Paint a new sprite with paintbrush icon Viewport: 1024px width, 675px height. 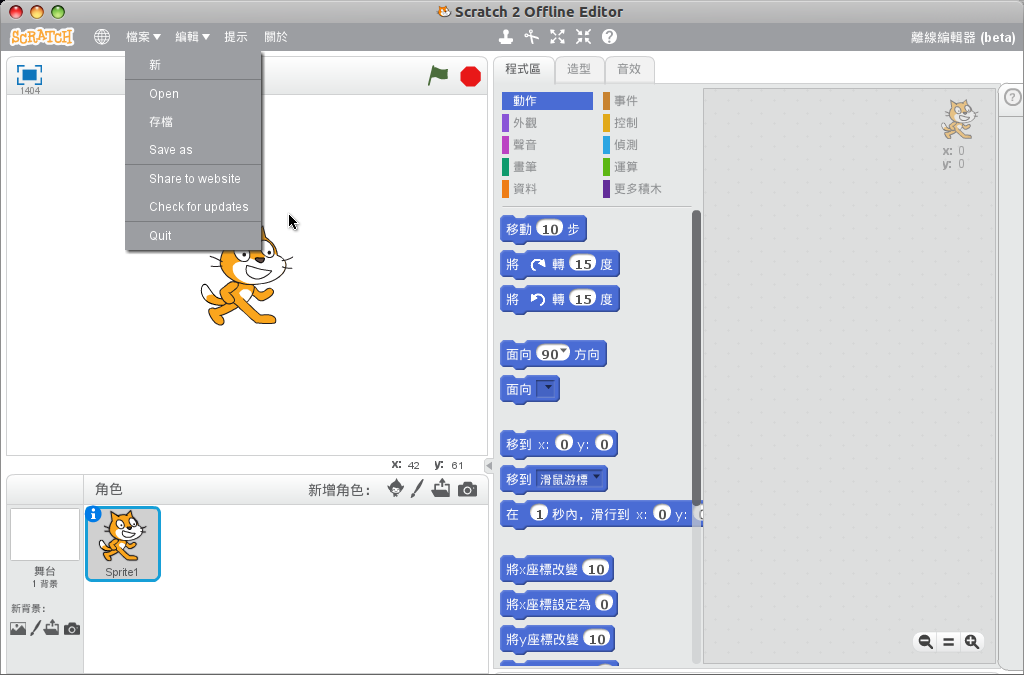(x=417, y=488)
